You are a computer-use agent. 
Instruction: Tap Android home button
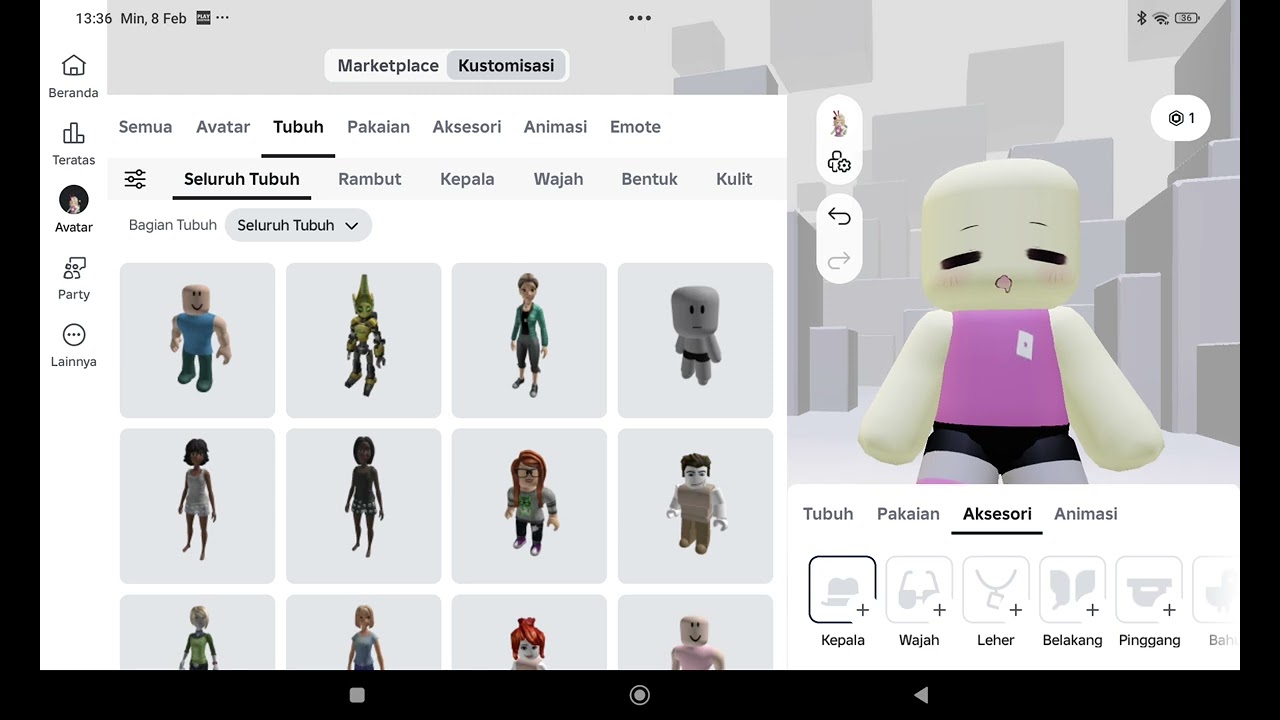point(640,695)
